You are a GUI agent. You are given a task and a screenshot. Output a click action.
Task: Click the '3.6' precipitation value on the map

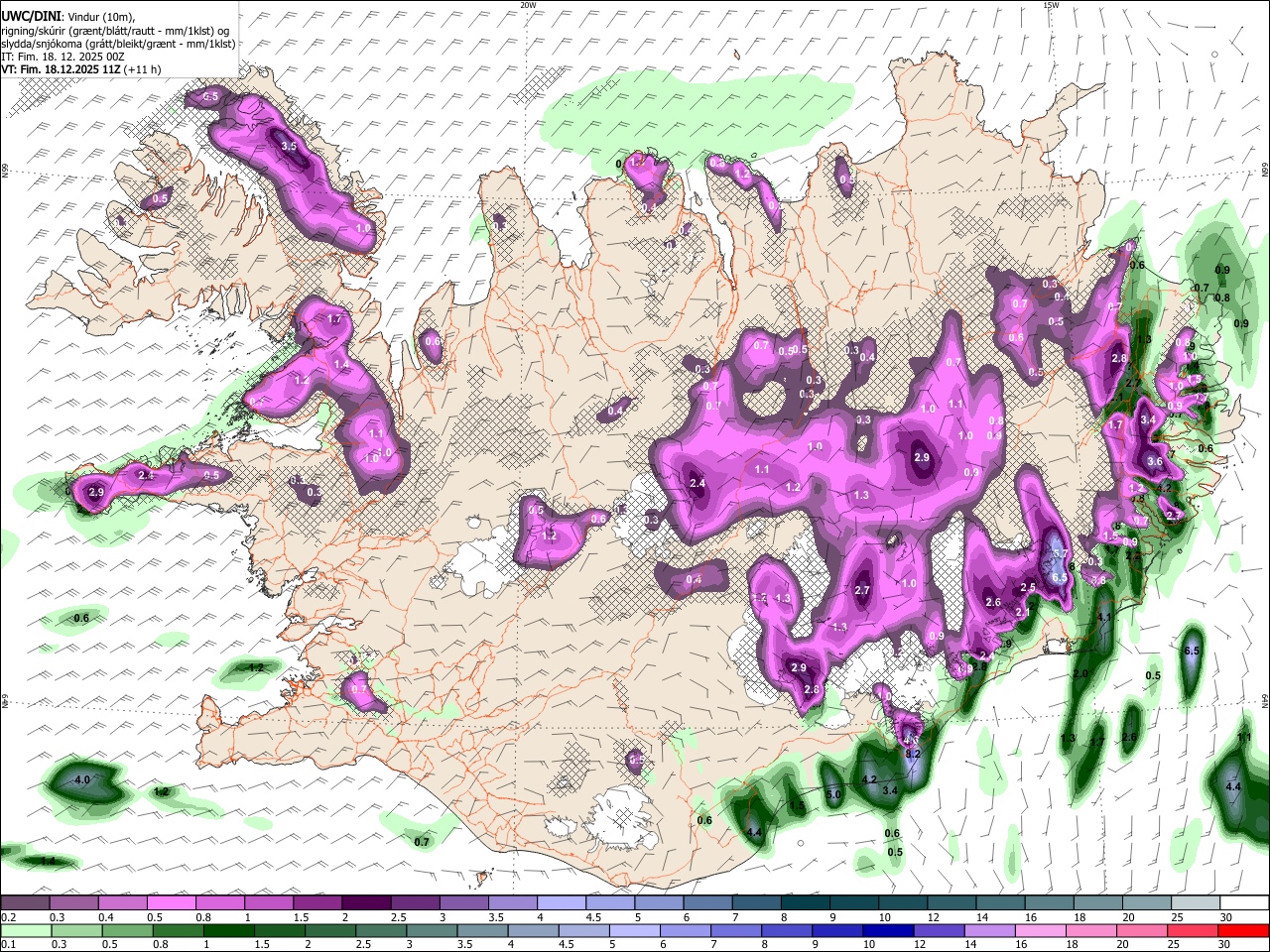point(1155,461)
